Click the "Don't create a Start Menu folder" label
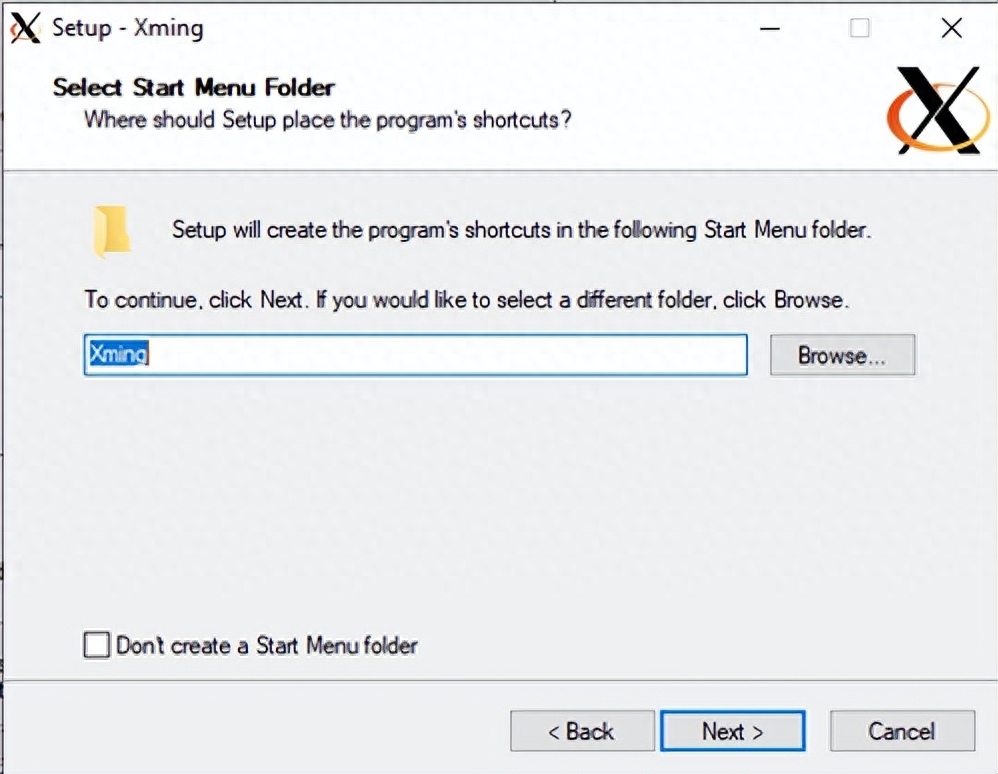Image resolution: width=998 pixels, height=774 pixels. 267,645
